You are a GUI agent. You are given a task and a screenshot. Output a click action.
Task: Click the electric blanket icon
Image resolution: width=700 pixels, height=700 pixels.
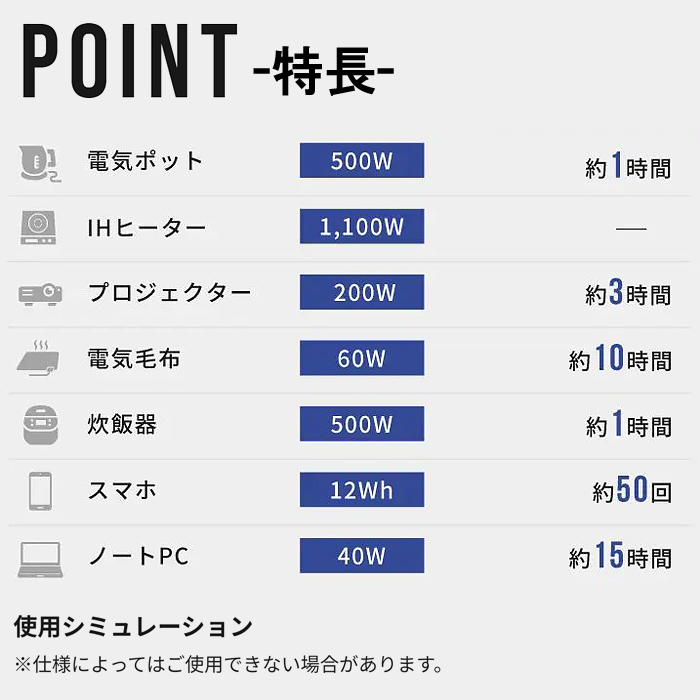[x=38, y=358]
